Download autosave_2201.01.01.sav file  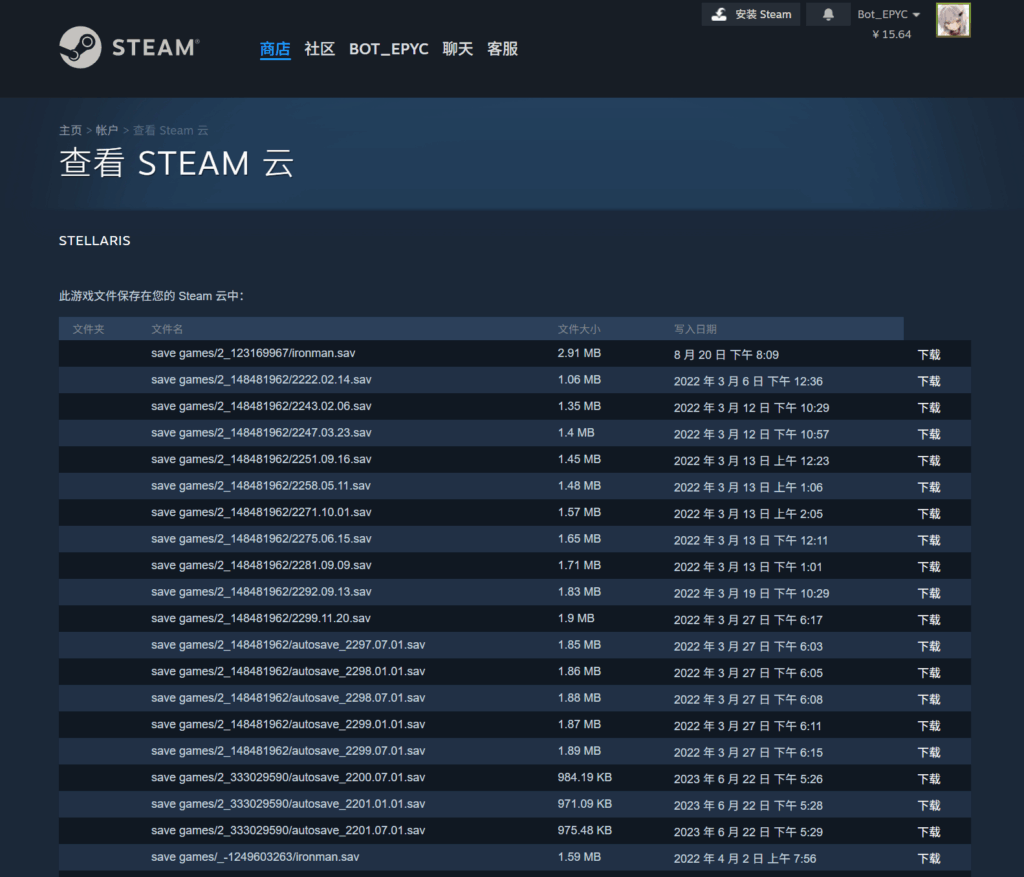click(929, 806)
